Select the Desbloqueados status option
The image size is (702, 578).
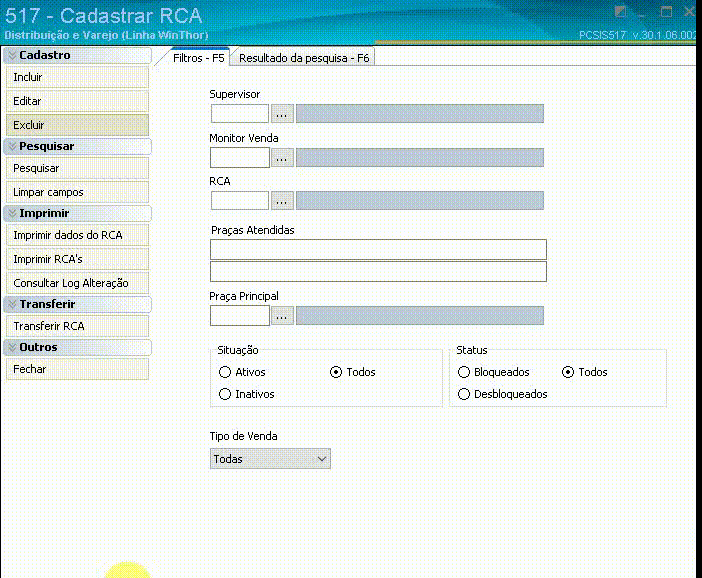(464, 394)
